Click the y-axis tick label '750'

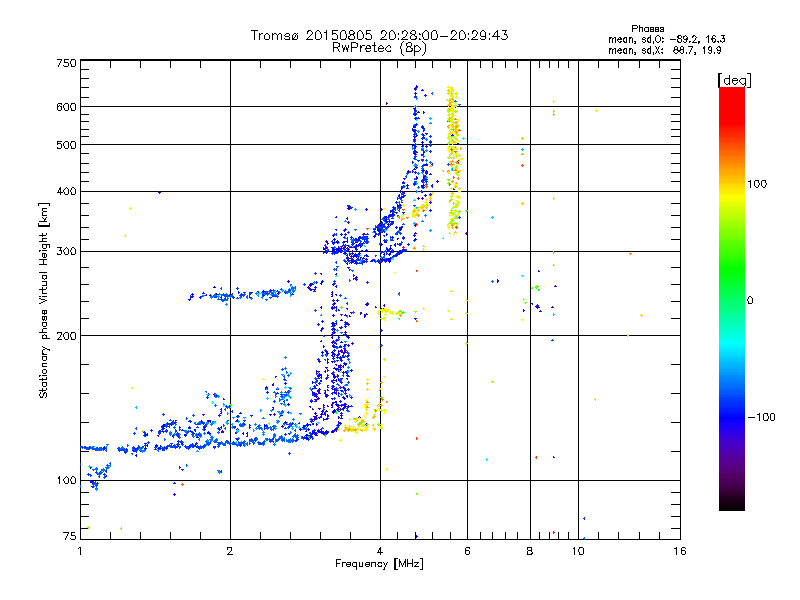(x=66, y=63)
